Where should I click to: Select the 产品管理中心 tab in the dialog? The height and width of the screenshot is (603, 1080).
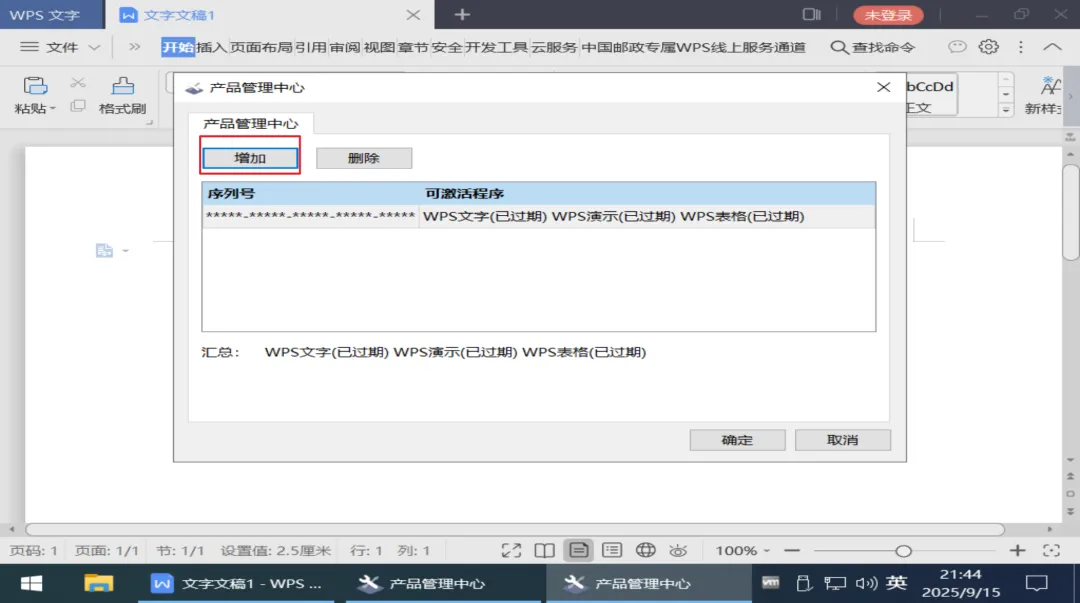(x=250, y=123)
